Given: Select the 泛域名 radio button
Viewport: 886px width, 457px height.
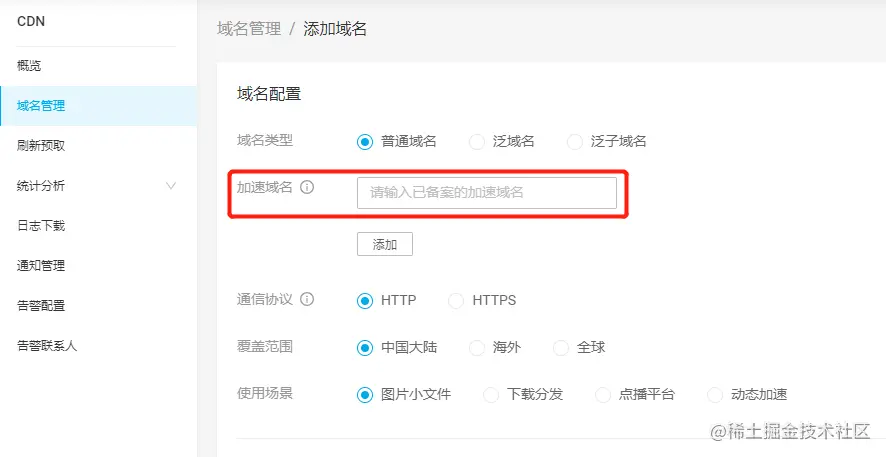Looking at the screenshot, I should click(476, 141).
